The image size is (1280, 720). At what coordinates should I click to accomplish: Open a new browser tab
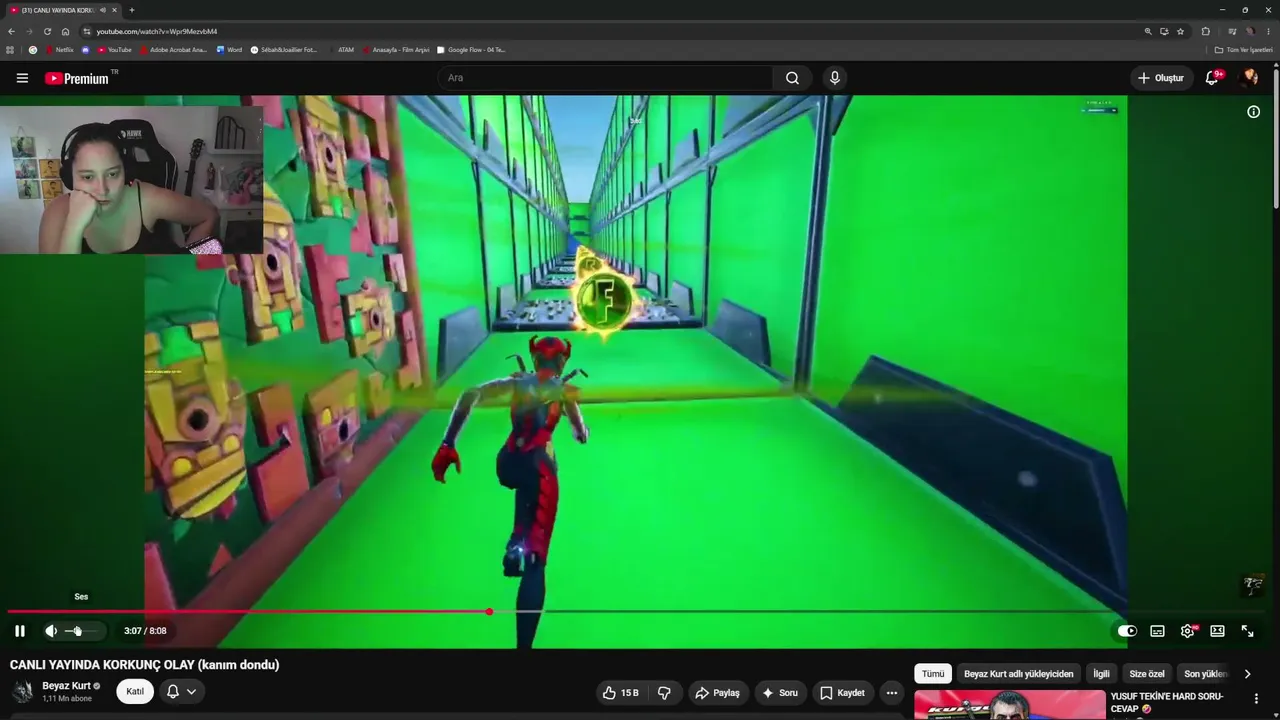(131, 10)
